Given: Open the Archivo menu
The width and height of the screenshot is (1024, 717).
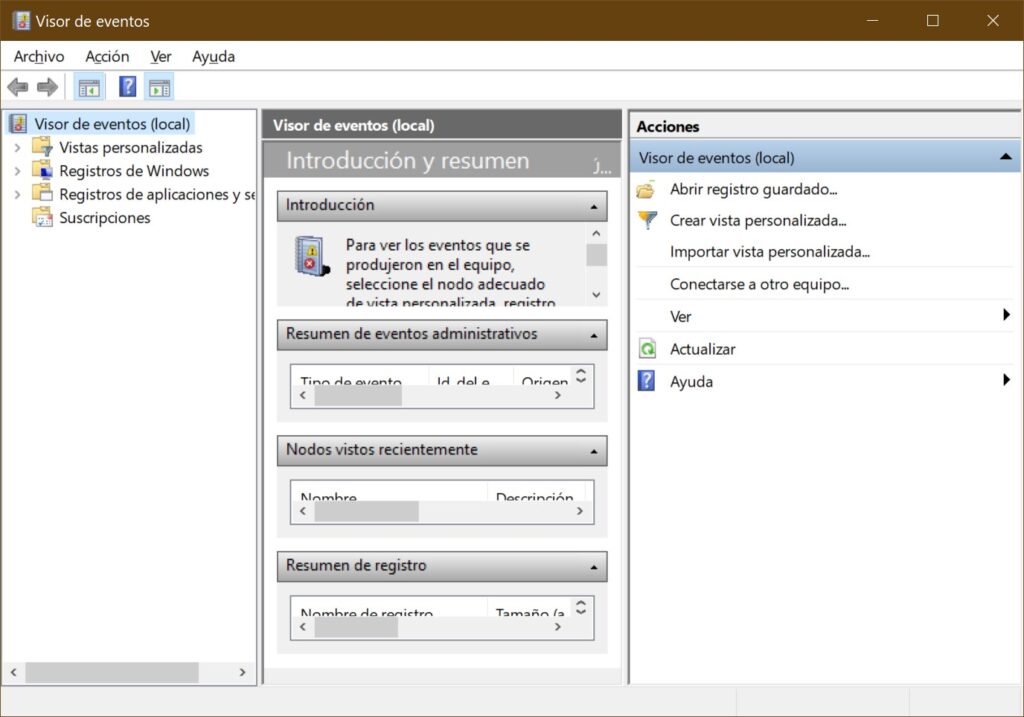Looking at the screenshot, I should point(38,56).
